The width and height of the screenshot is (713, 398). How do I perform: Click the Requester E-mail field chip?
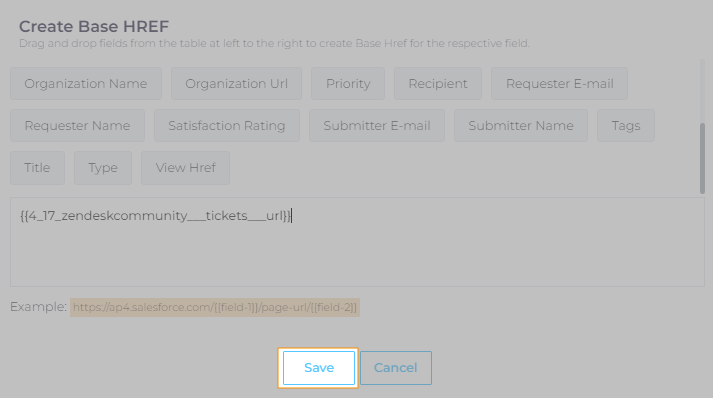[559, 84]
